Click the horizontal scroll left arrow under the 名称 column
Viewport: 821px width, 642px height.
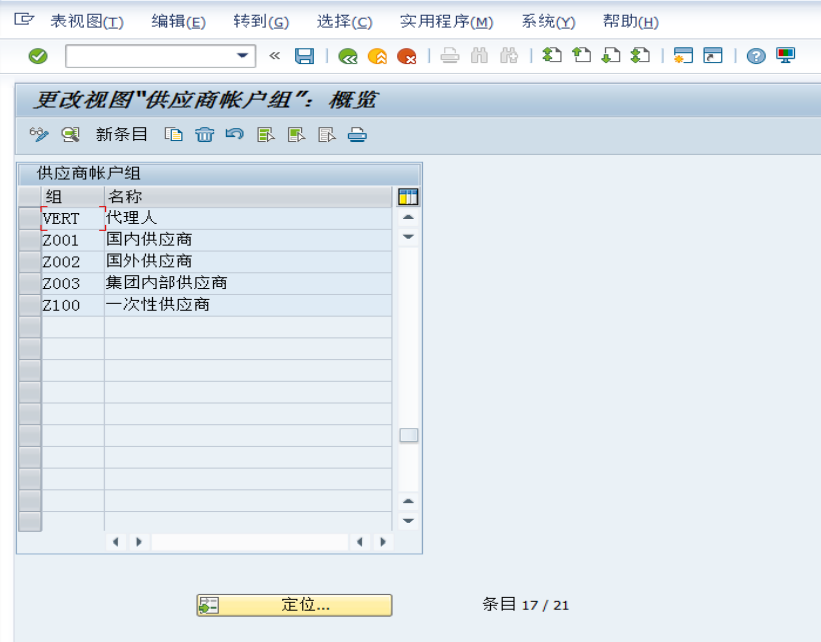coord(115,542)
